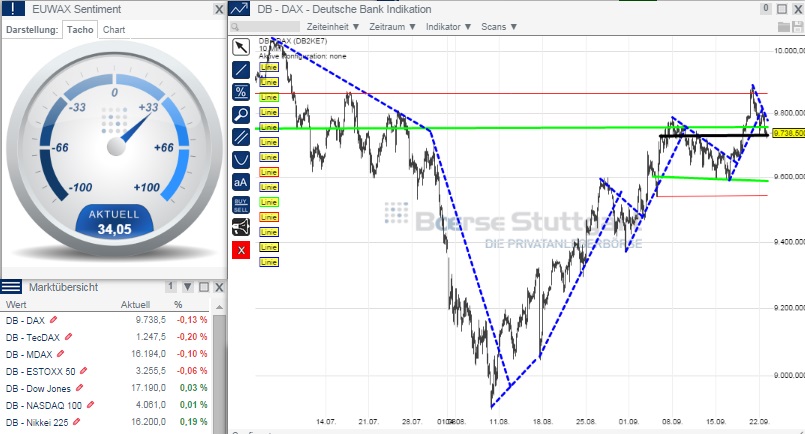Switch to the Tacho tab

(80, 29)
